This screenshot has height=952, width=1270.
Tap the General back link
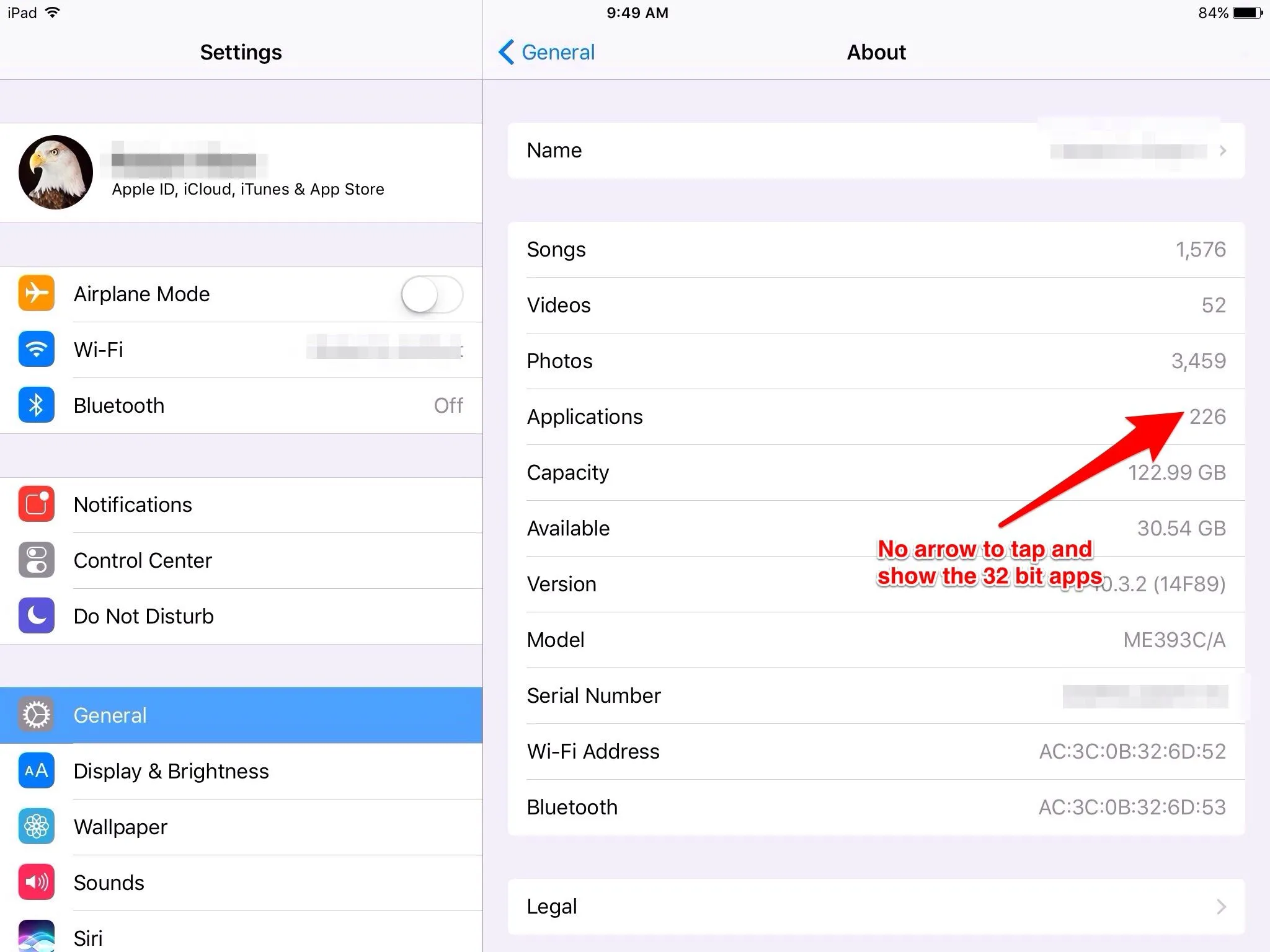(557, 52)
